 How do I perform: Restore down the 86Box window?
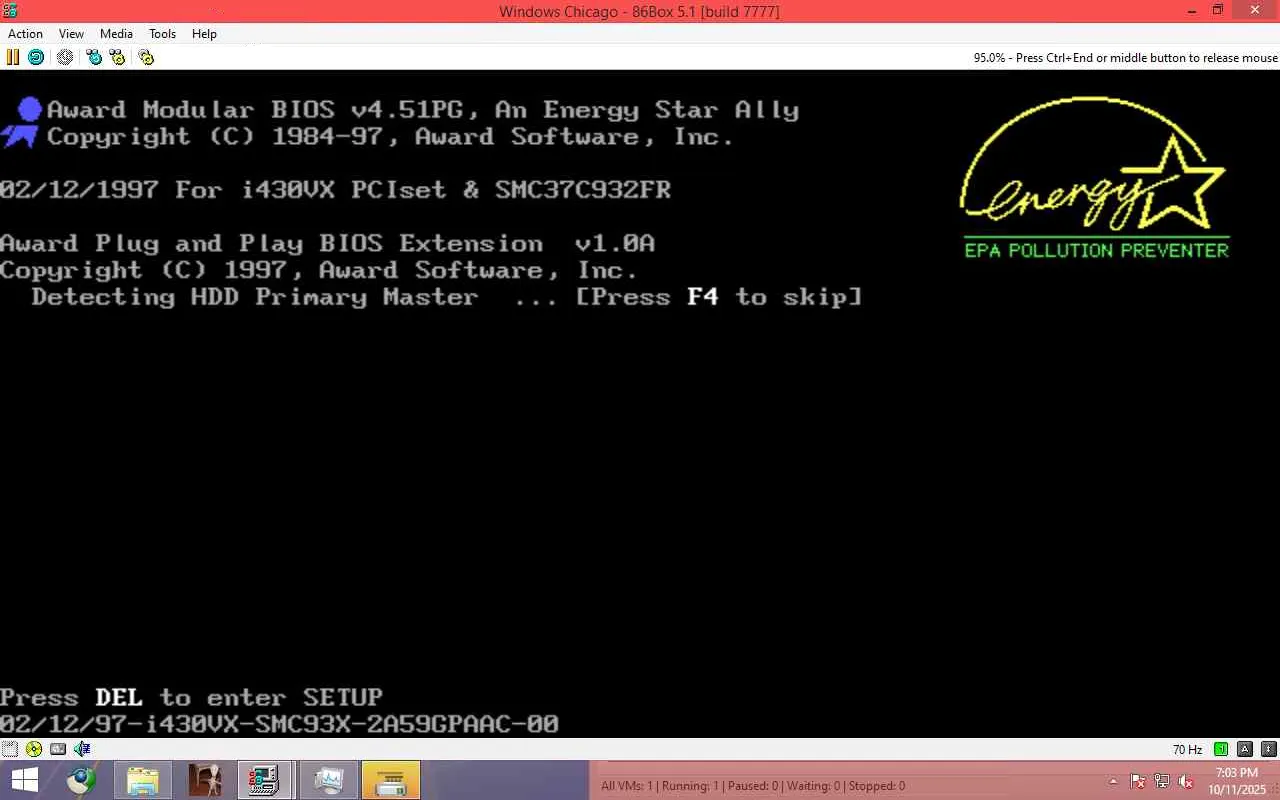[x=1217, y=11]
